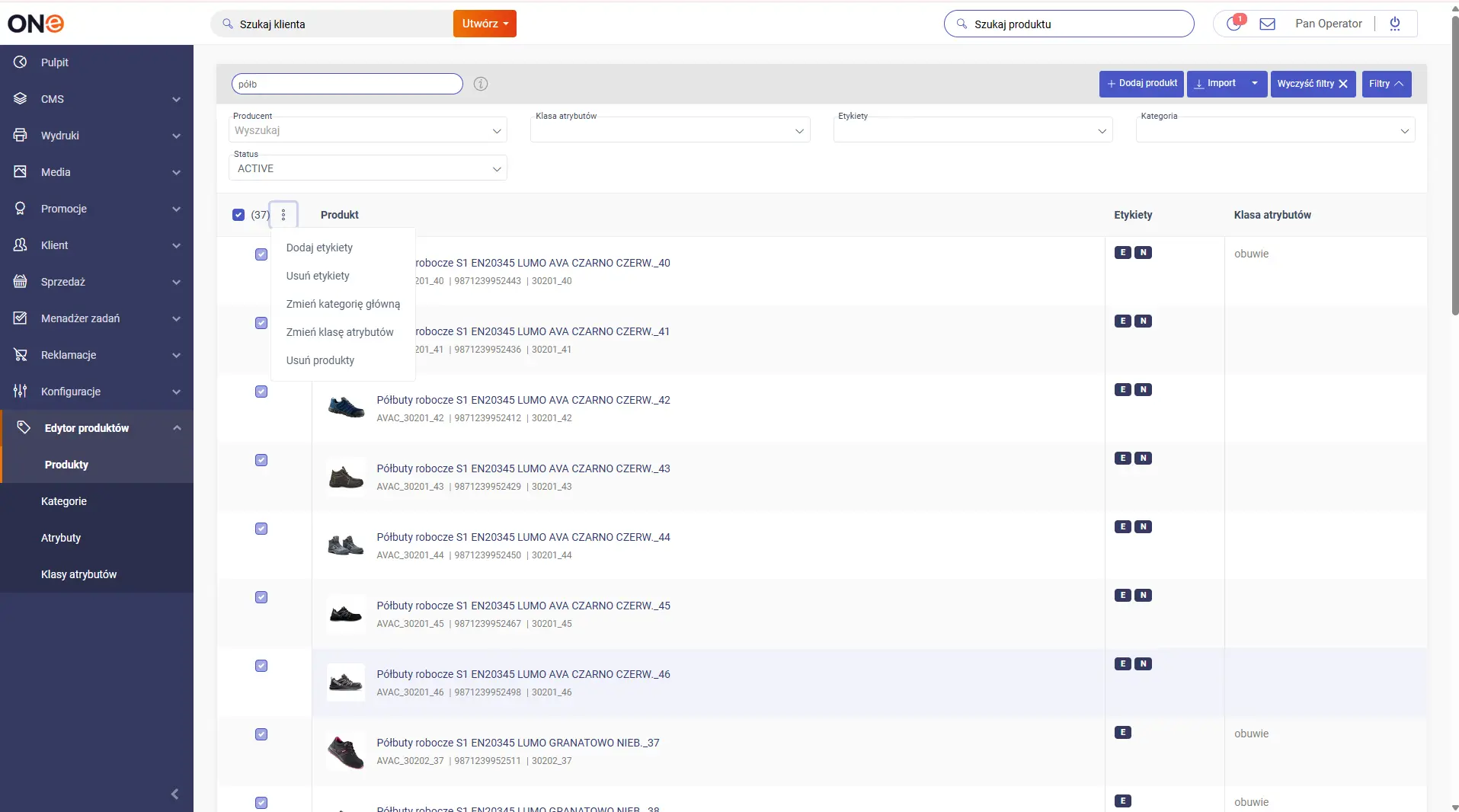Select 'Dodaj etykiety' from context menu
1459x812 pixels.
pos(319,248)
